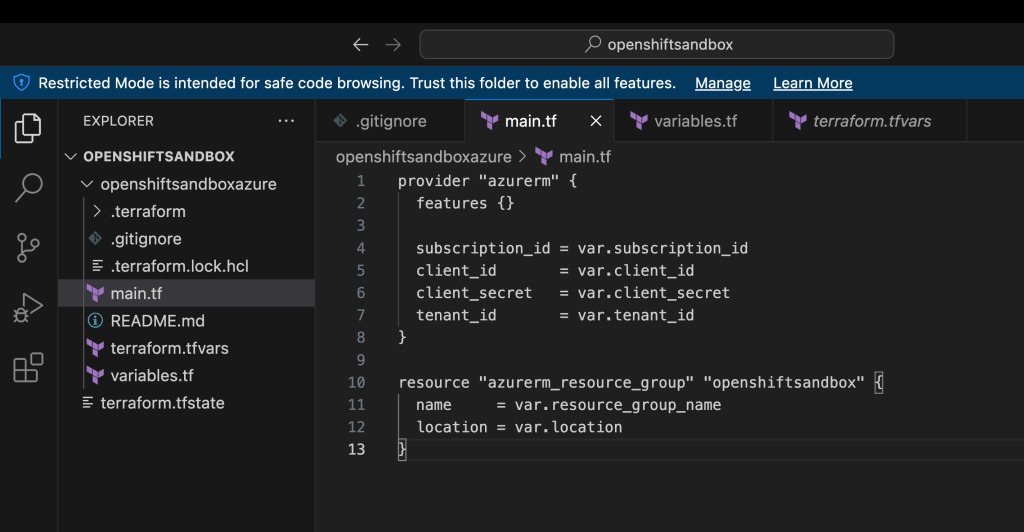Click the Terraform icon beside main.tf in explorer
The width and height of the screenshot is (1024, 532).
pos(95,294)
